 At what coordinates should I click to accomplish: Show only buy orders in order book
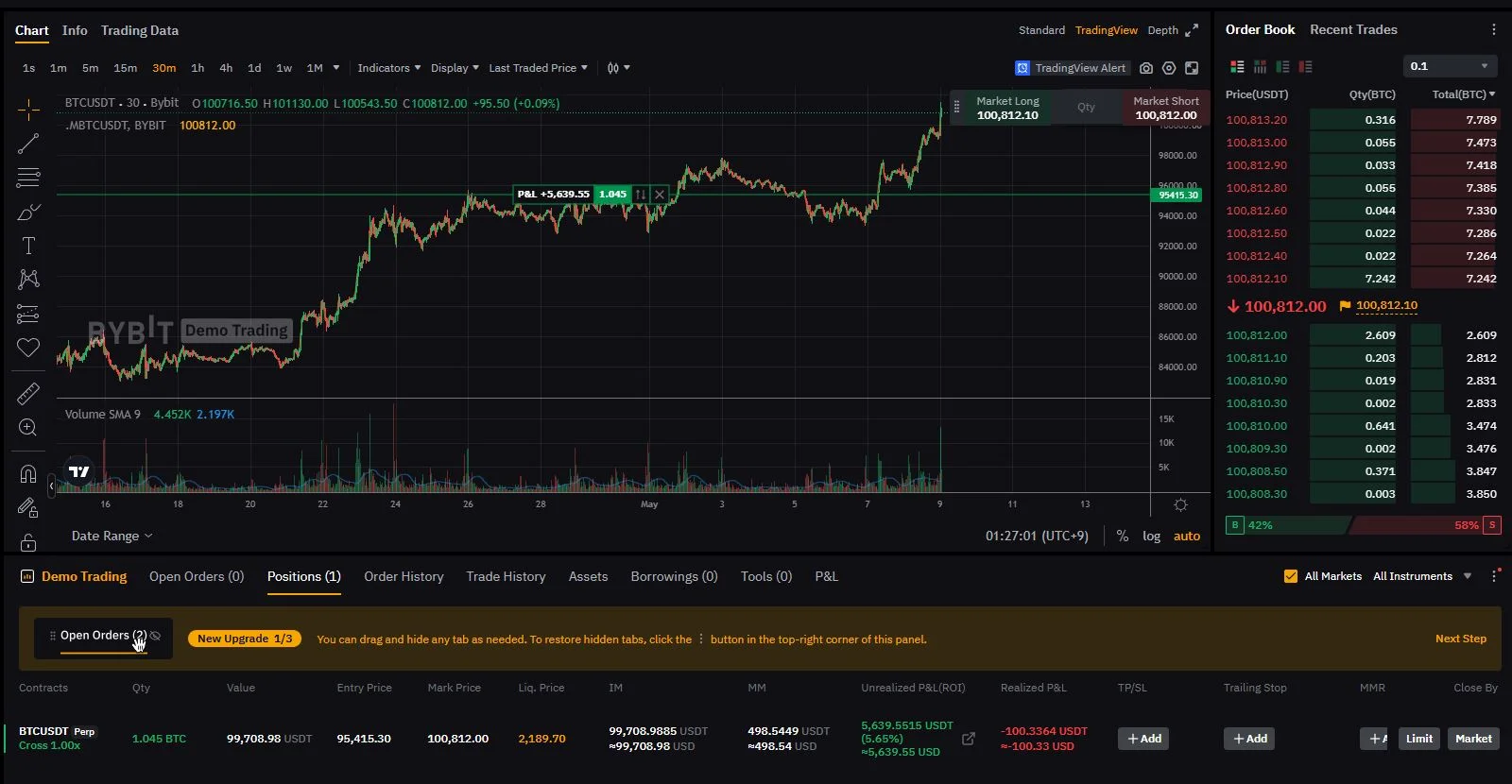[1282, 67]
